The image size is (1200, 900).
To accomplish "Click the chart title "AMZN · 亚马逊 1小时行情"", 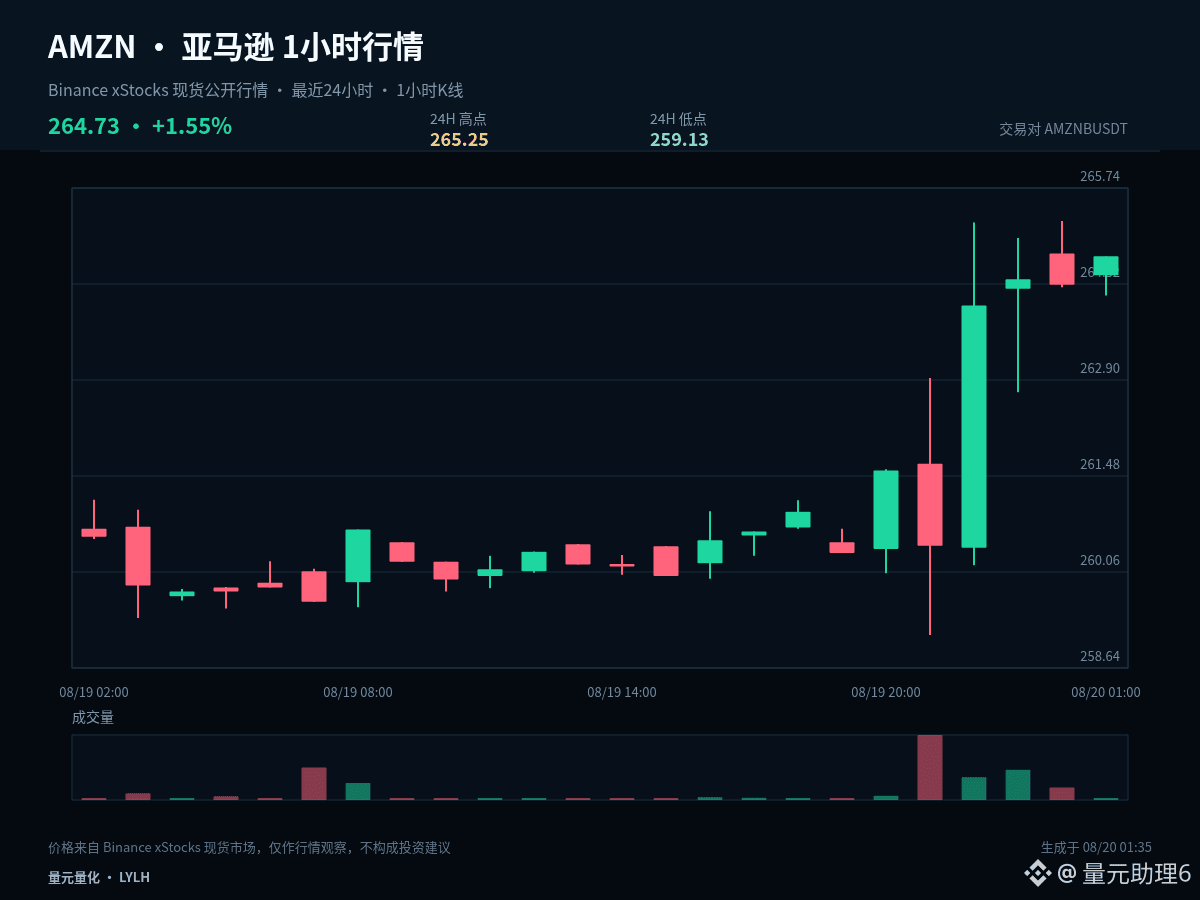I will [236, 47].
